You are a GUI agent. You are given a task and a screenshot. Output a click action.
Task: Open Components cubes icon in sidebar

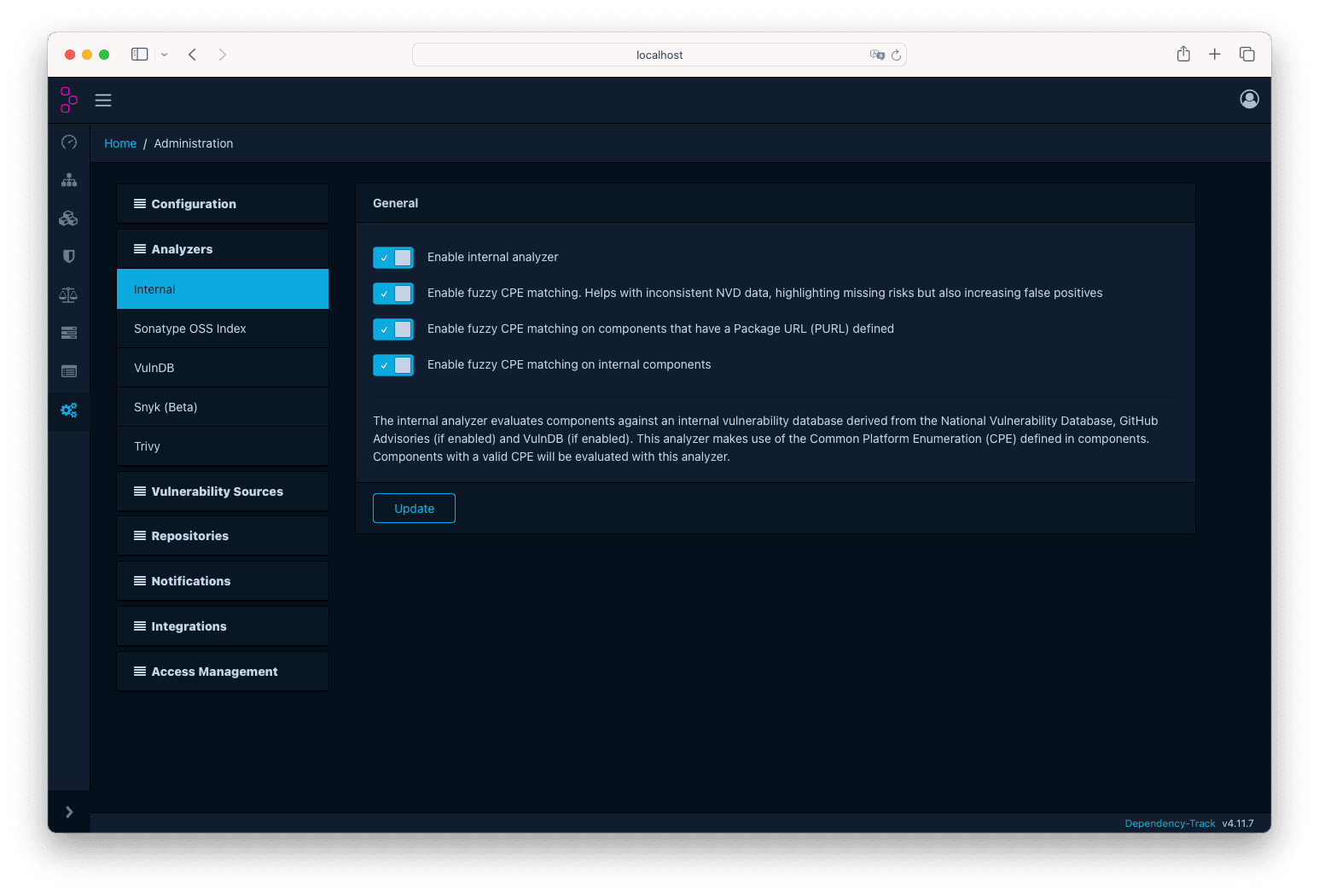[69, 218]
